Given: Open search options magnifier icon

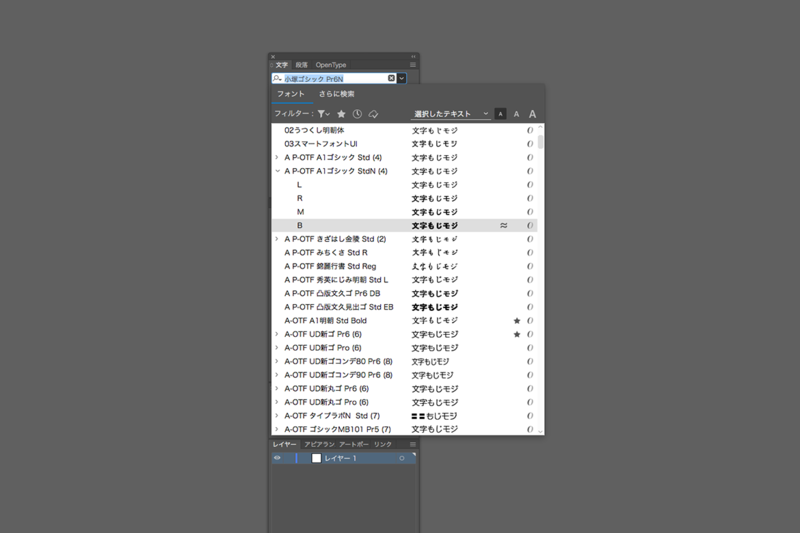Looking at the screenshot, I should [277, 78].
